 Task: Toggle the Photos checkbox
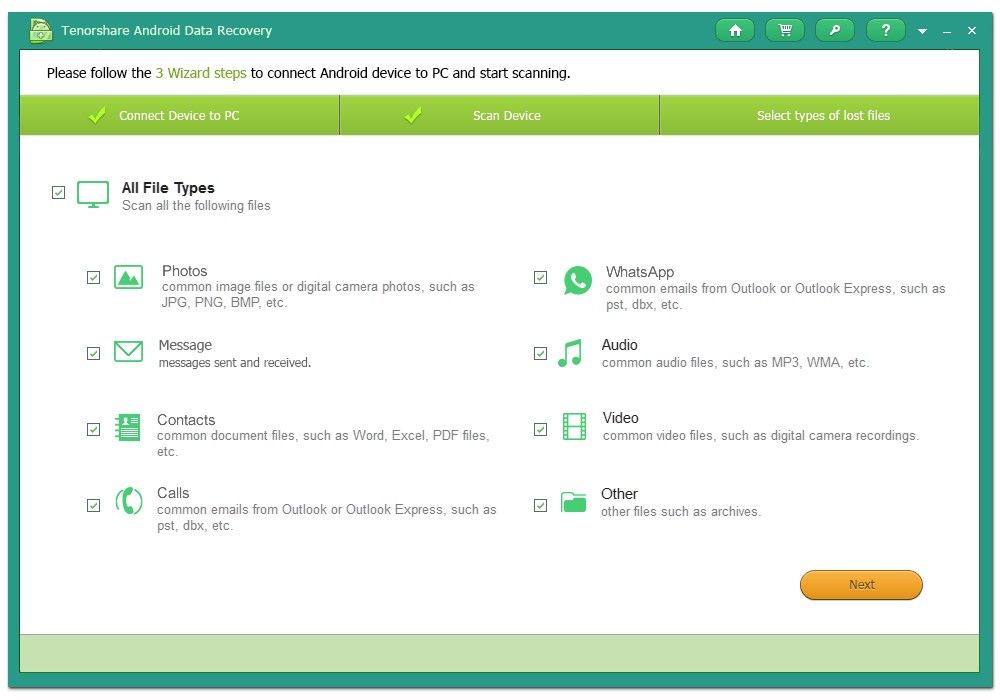(93, 277)
